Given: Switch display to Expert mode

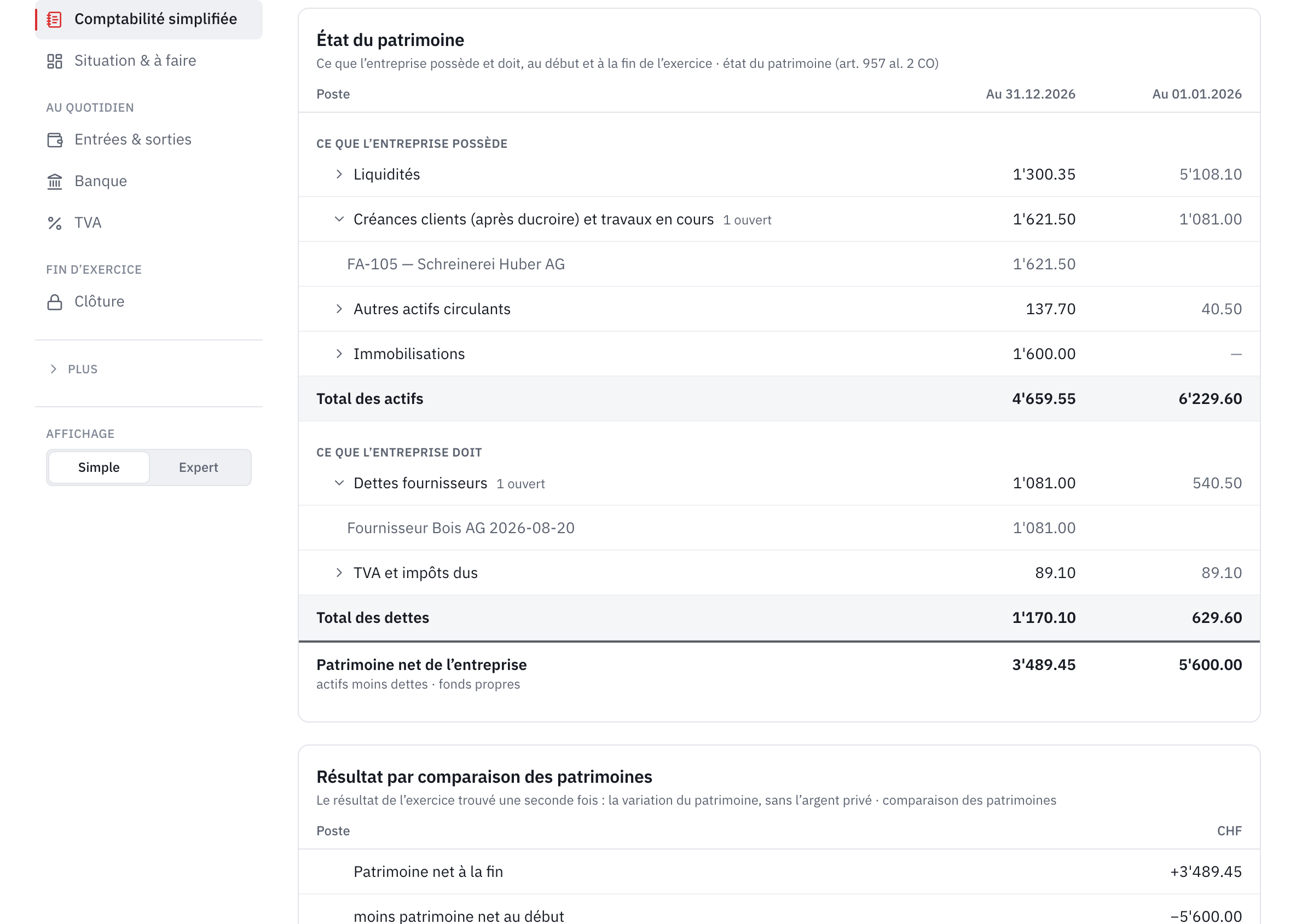Looking at the screenshot, I should click(199, 467).
